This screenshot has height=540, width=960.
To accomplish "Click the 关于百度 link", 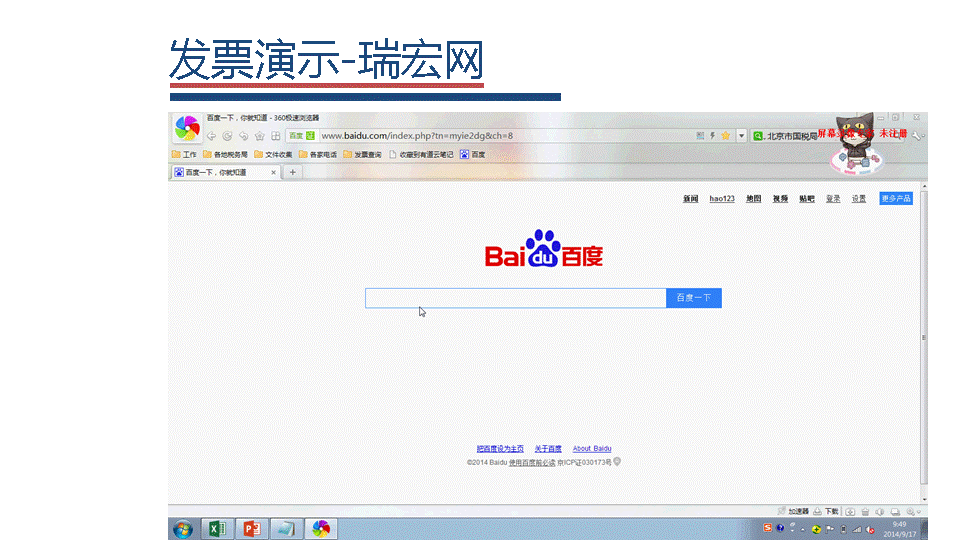I will pyautogui.click(x=548, y=449).
